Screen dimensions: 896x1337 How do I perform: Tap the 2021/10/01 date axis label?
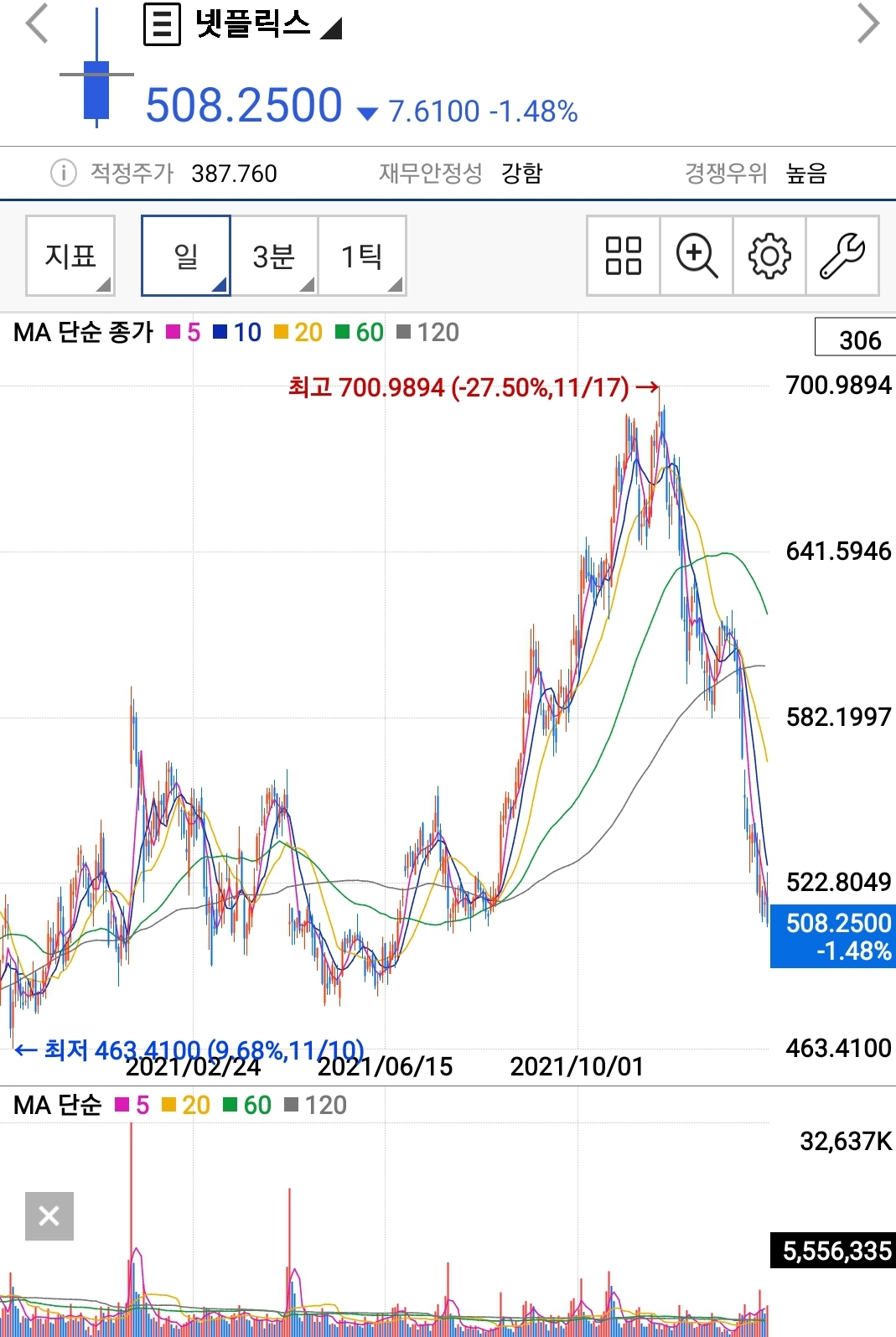[x=577, y=1067]
